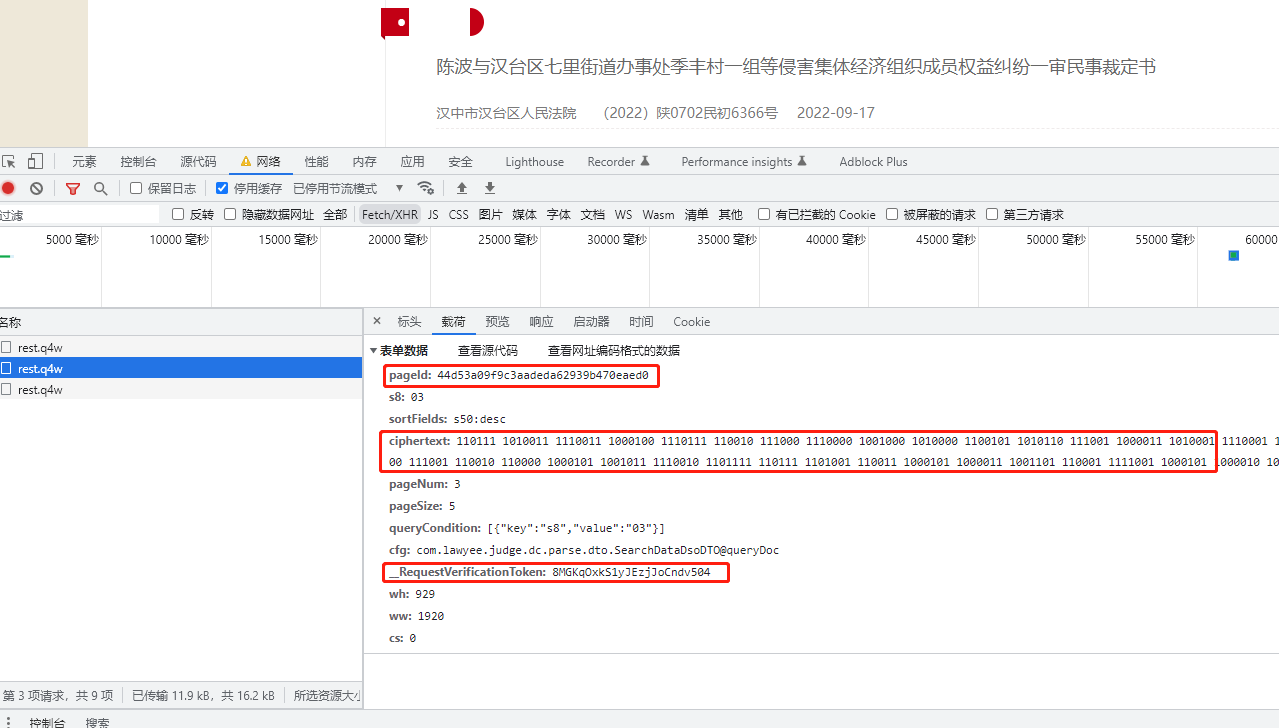Viewport: 1279px width, 728px height.
Task: Toggle the 隐藏数据网址 checkbox
Action: [x=230, y=214]
